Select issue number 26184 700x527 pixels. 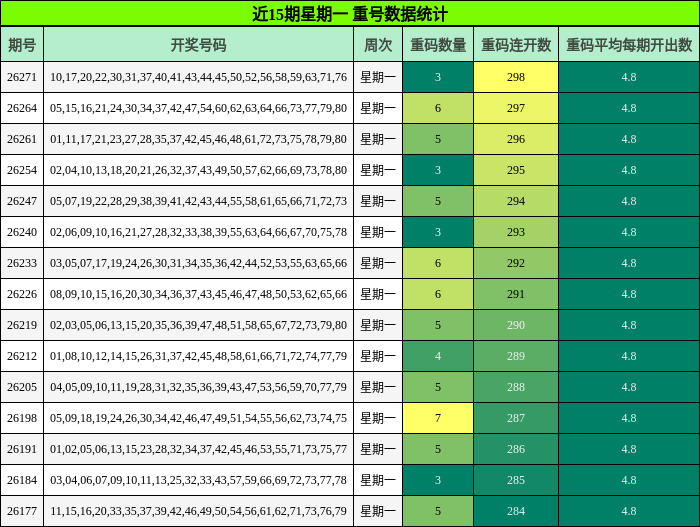coord(22,480)
